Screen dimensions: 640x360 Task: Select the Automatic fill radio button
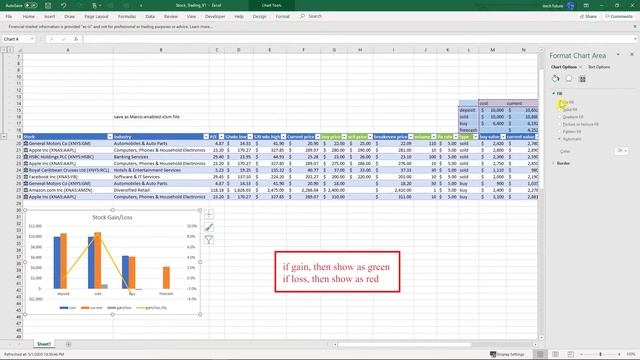560,139
